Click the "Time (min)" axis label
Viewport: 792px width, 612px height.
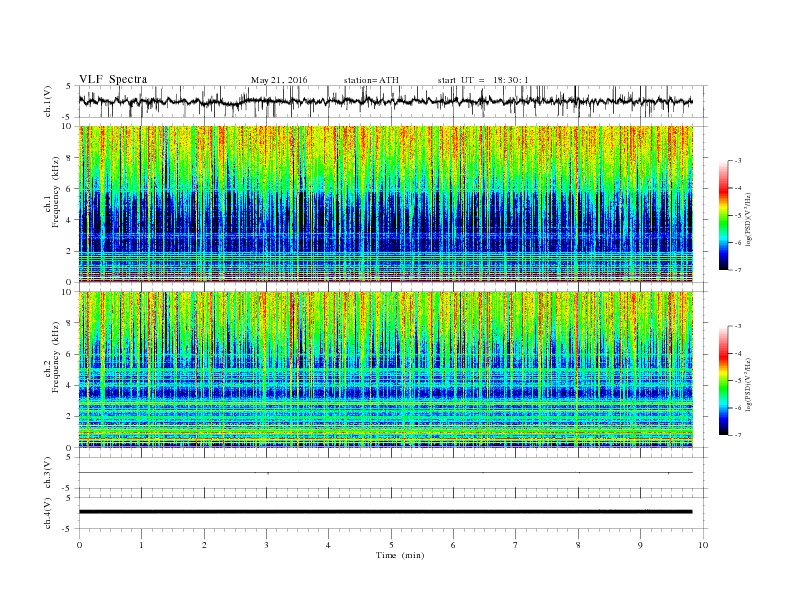click(x=400, y=555)
